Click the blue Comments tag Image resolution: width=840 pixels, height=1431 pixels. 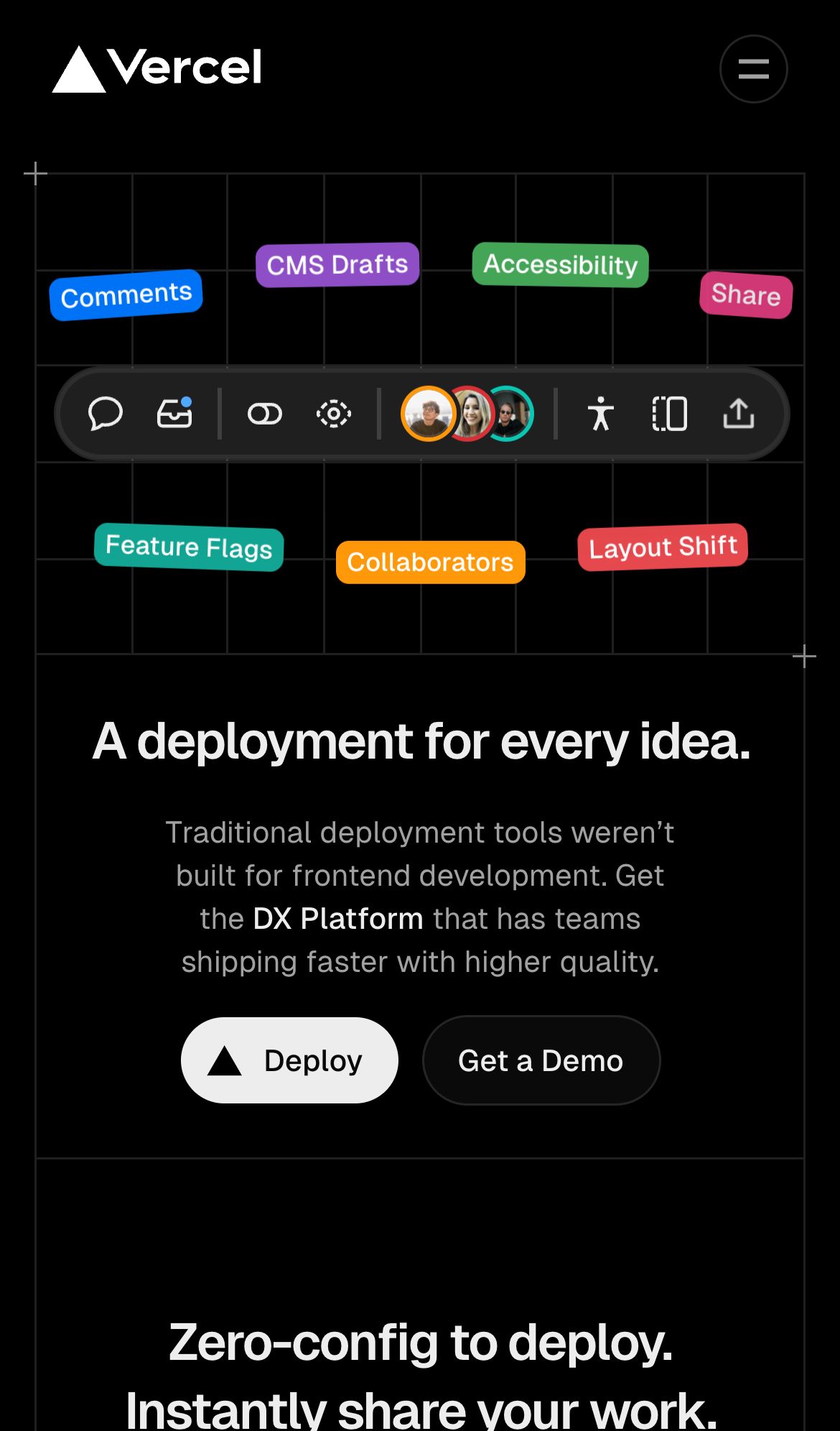point(126,295)
